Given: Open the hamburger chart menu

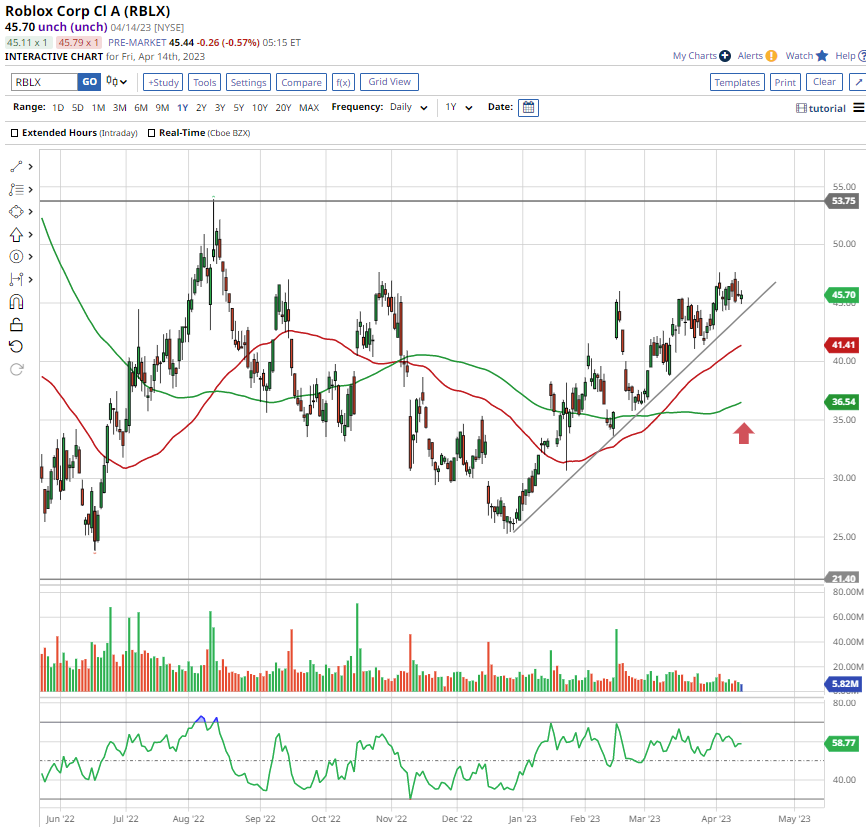Looking at the screenshot, I should pyautogui.click(x=859, y=108).
